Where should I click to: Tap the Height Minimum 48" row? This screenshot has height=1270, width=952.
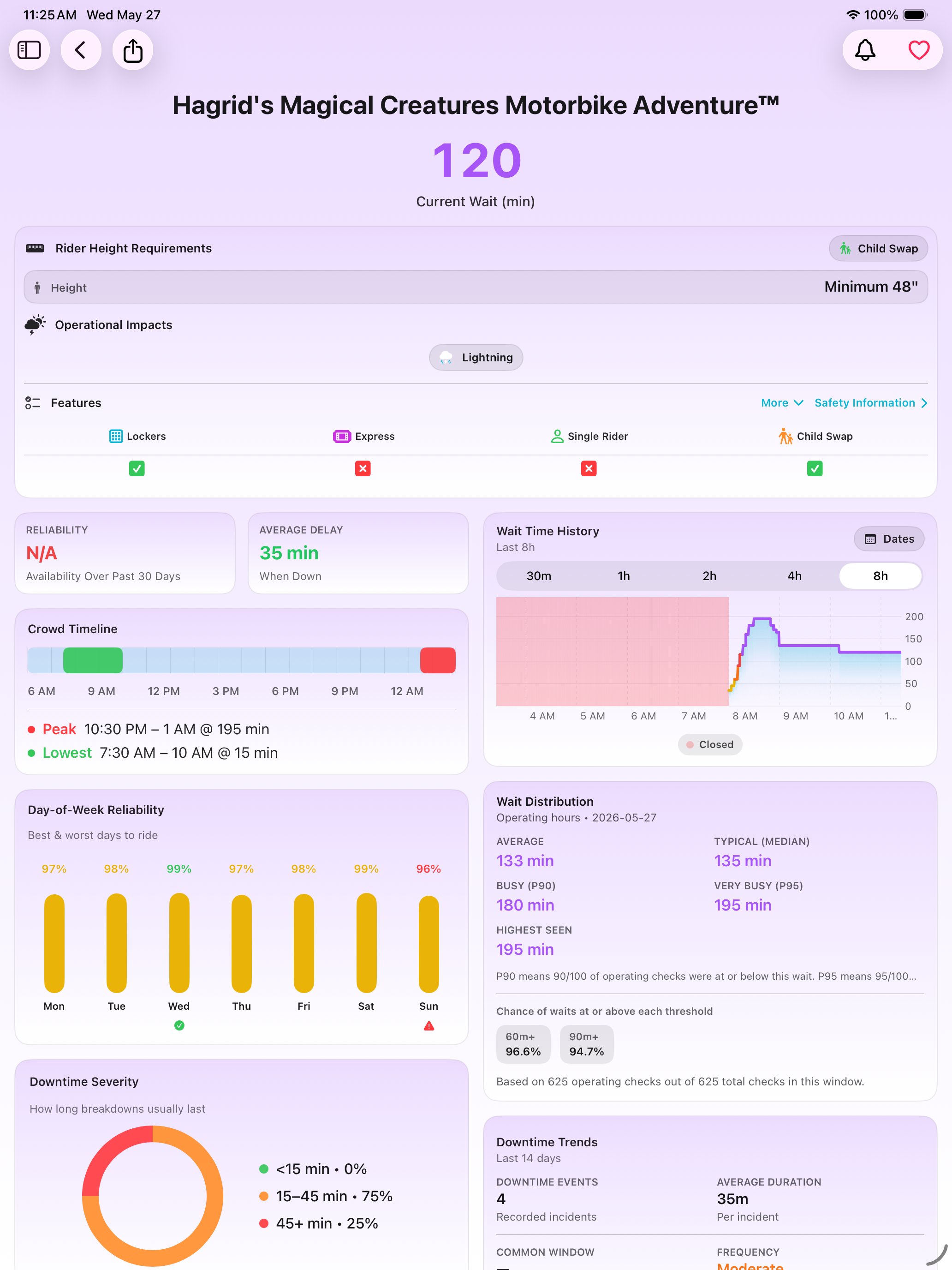point(476,287)
